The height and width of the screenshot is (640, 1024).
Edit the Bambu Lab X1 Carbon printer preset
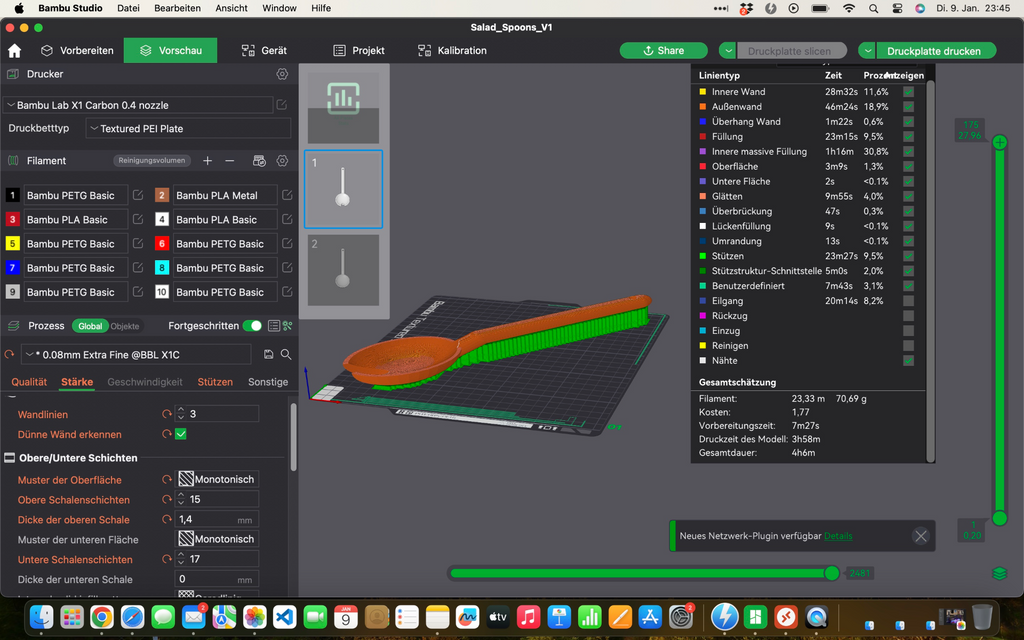point(282,104)
